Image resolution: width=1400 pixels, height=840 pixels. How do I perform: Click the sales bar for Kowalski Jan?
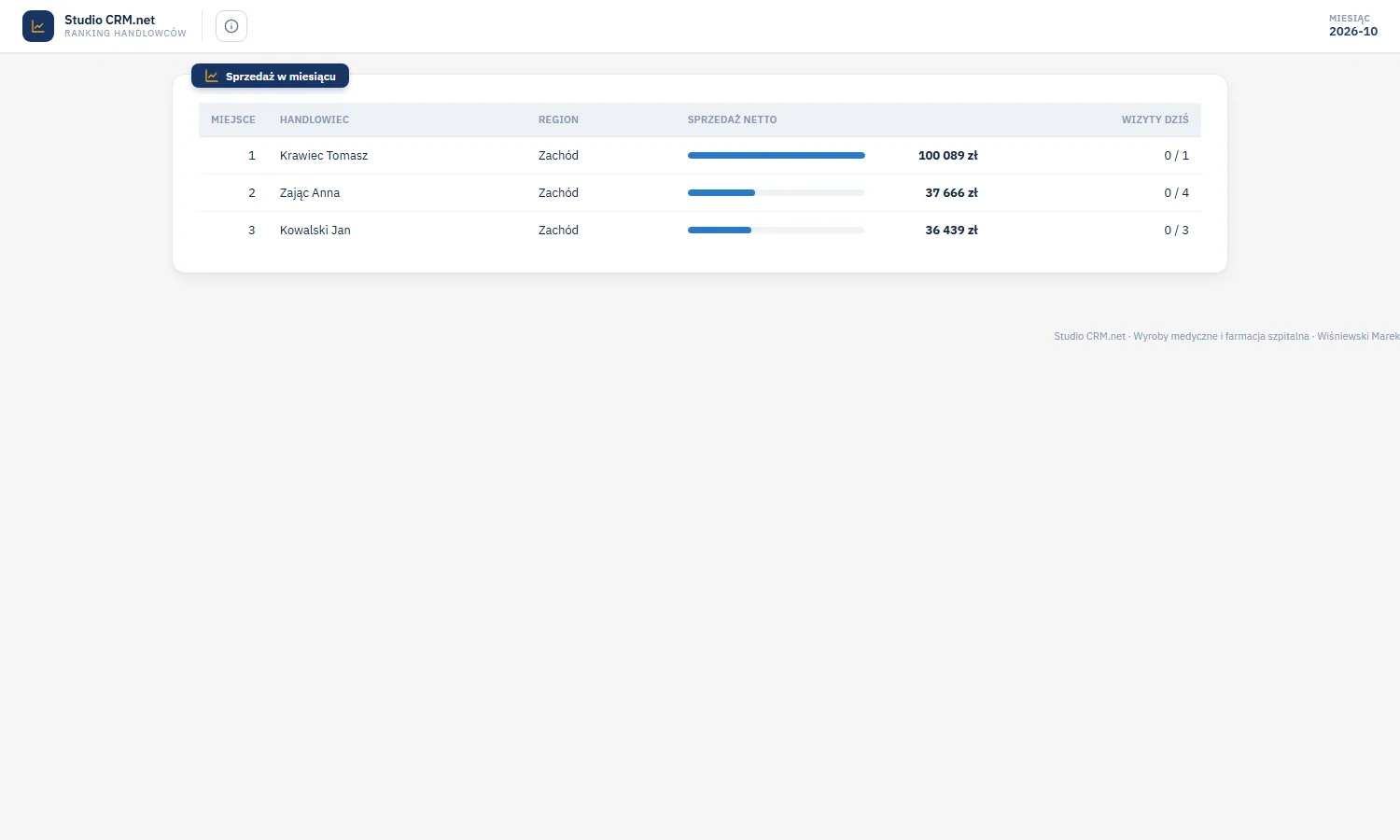point(777,231)
